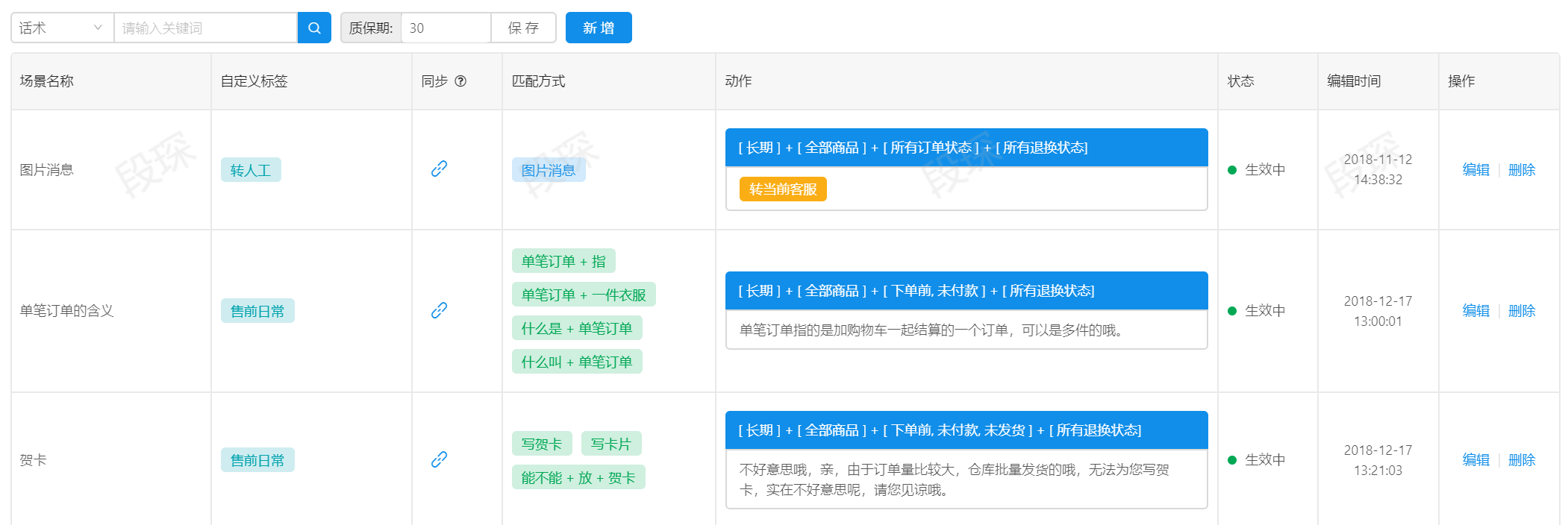Image resolution: width=1568 pixels, height=525 pixels.
Task: Click the blue search magnifier icon
Action: pyautogui.click(x=314, y=28)
